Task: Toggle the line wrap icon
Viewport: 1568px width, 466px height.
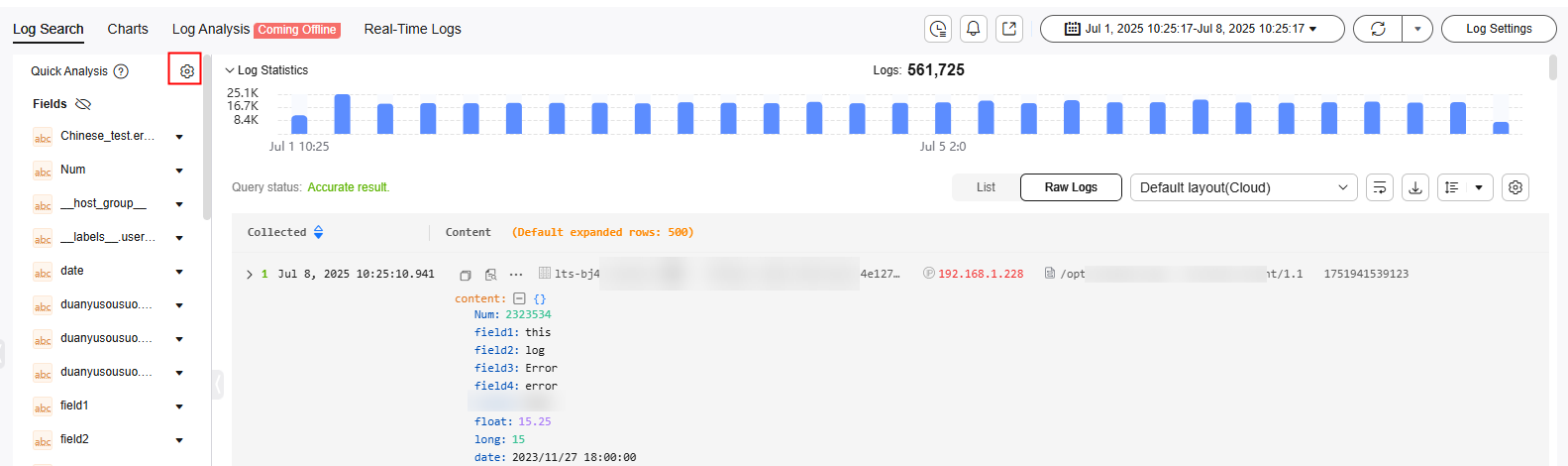Action: tap(1380, 187)
